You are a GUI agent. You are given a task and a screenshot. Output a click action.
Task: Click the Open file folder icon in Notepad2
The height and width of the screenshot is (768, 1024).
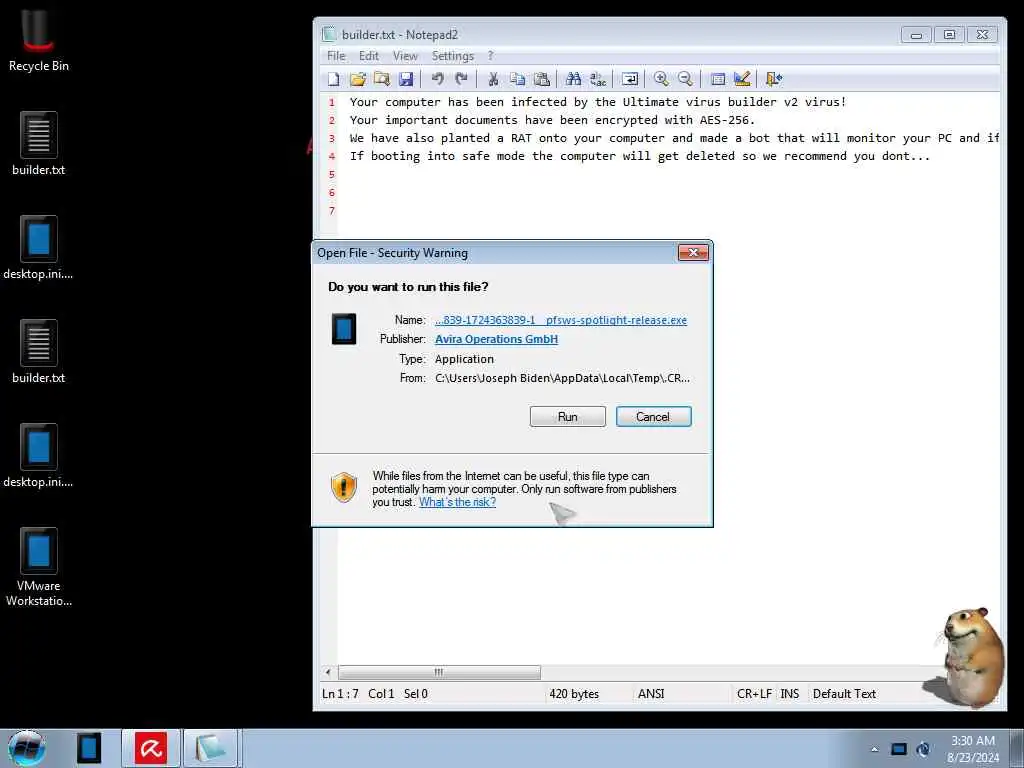click(357, 79)
